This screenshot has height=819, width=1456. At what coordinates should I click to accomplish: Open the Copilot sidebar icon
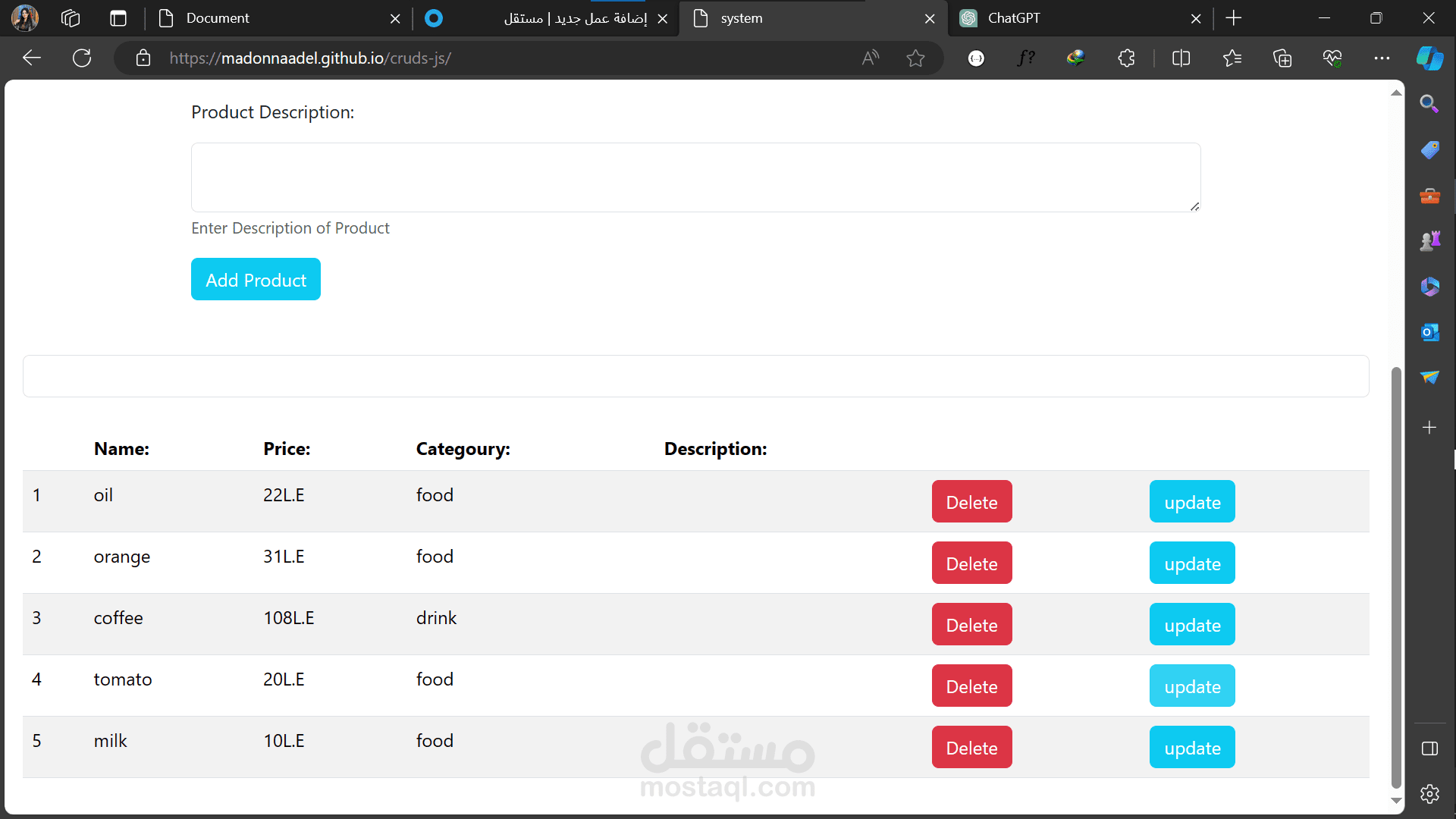click(x=1429, y=58)
